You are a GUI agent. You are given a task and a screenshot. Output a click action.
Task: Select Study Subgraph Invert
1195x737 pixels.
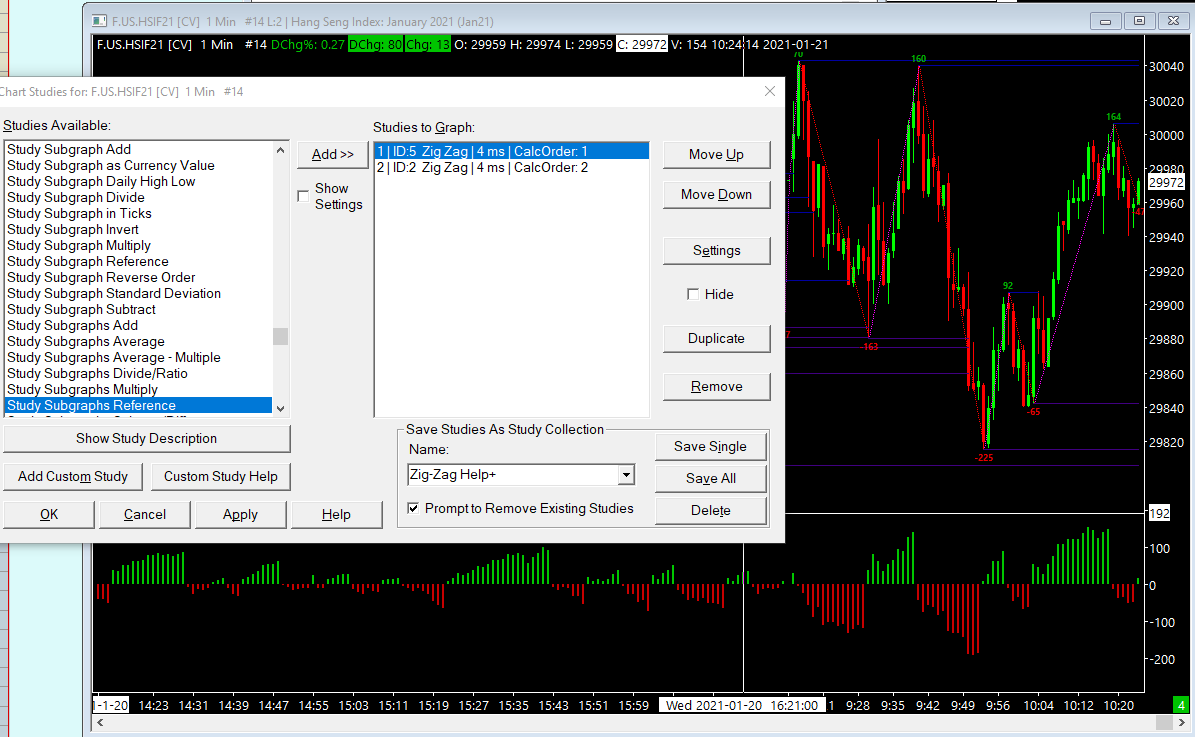138,229
